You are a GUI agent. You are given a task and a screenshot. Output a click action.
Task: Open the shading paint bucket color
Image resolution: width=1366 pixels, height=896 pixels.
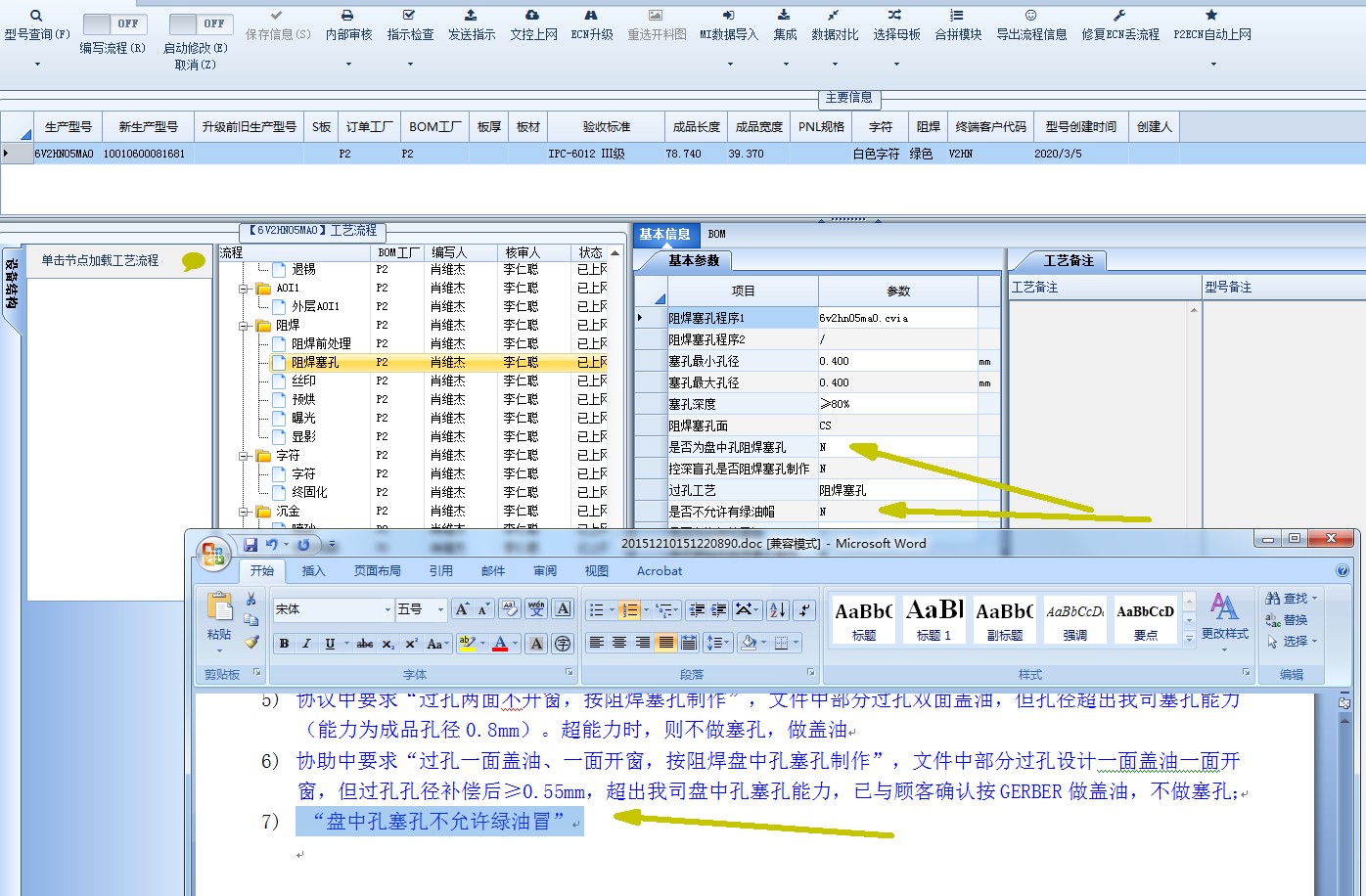coord(749,643)
